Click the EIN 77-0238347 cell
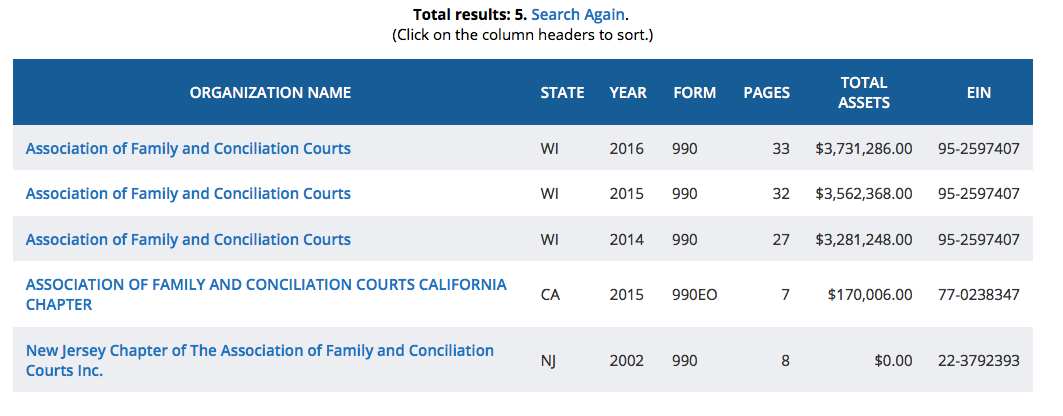Image resolution: width=1063 pixels, height=416 pixels. click(978, 295)
